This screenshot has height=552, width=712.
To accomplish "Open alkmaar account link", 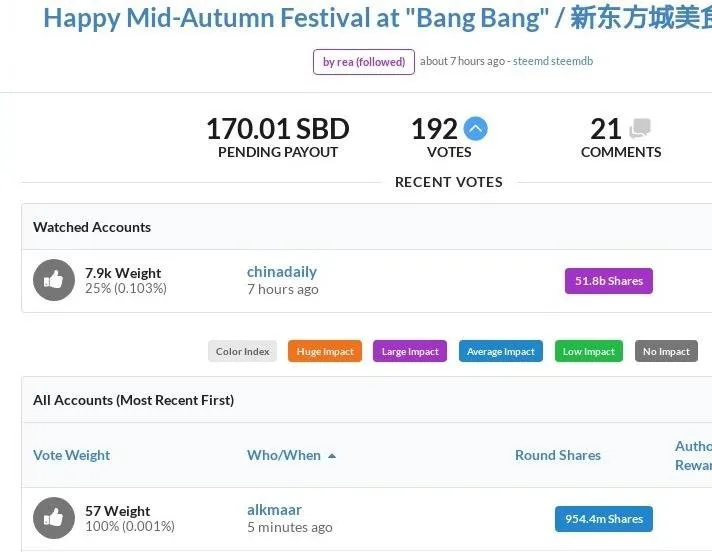I will coord(274,510).
